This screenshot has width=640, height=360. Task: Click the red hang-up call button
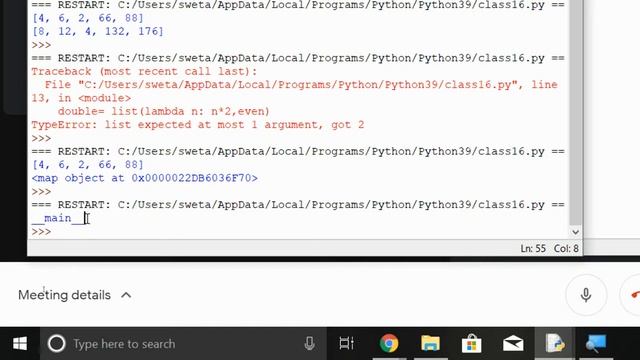(631, 295)
